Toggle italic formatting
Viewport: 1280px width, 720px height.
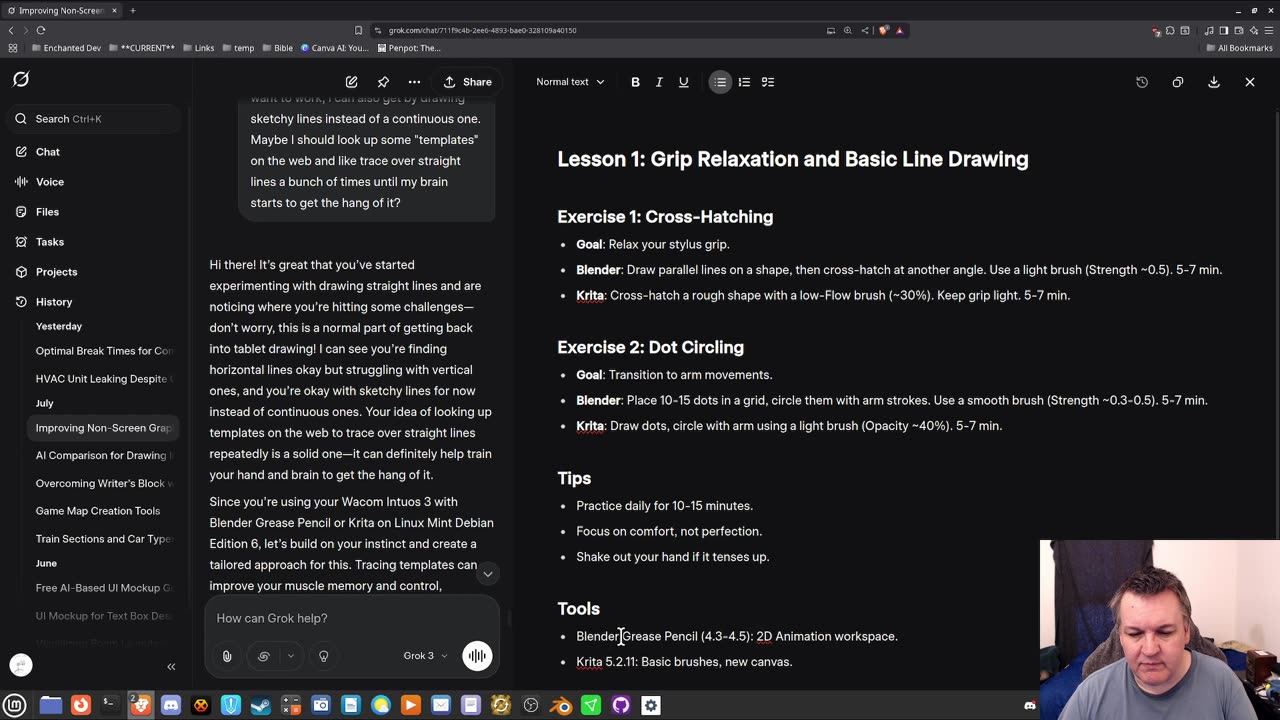click(x=659, y=82)
